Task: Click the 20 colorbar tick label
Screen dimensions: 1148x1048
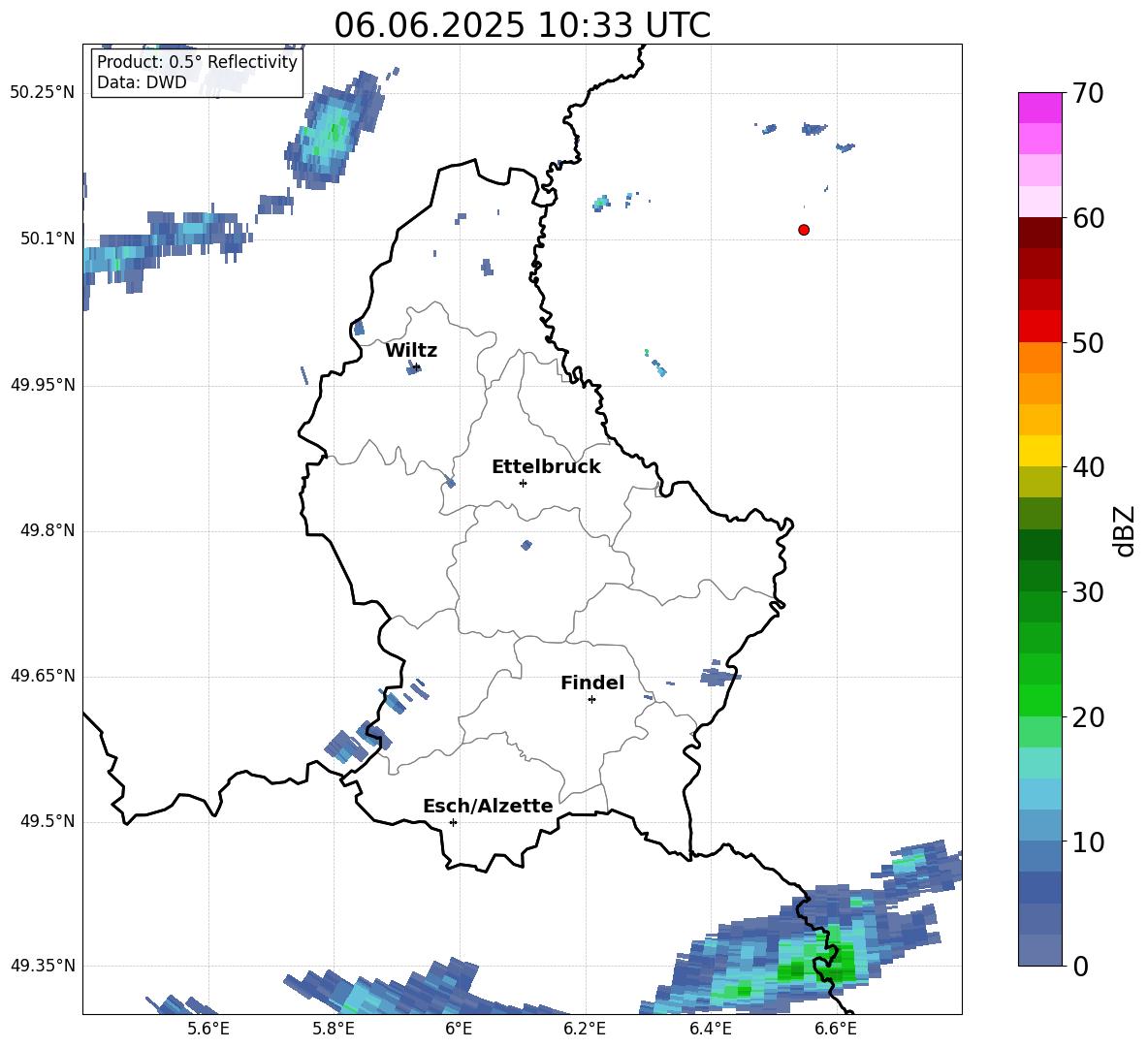Action: coord(1088,717)
